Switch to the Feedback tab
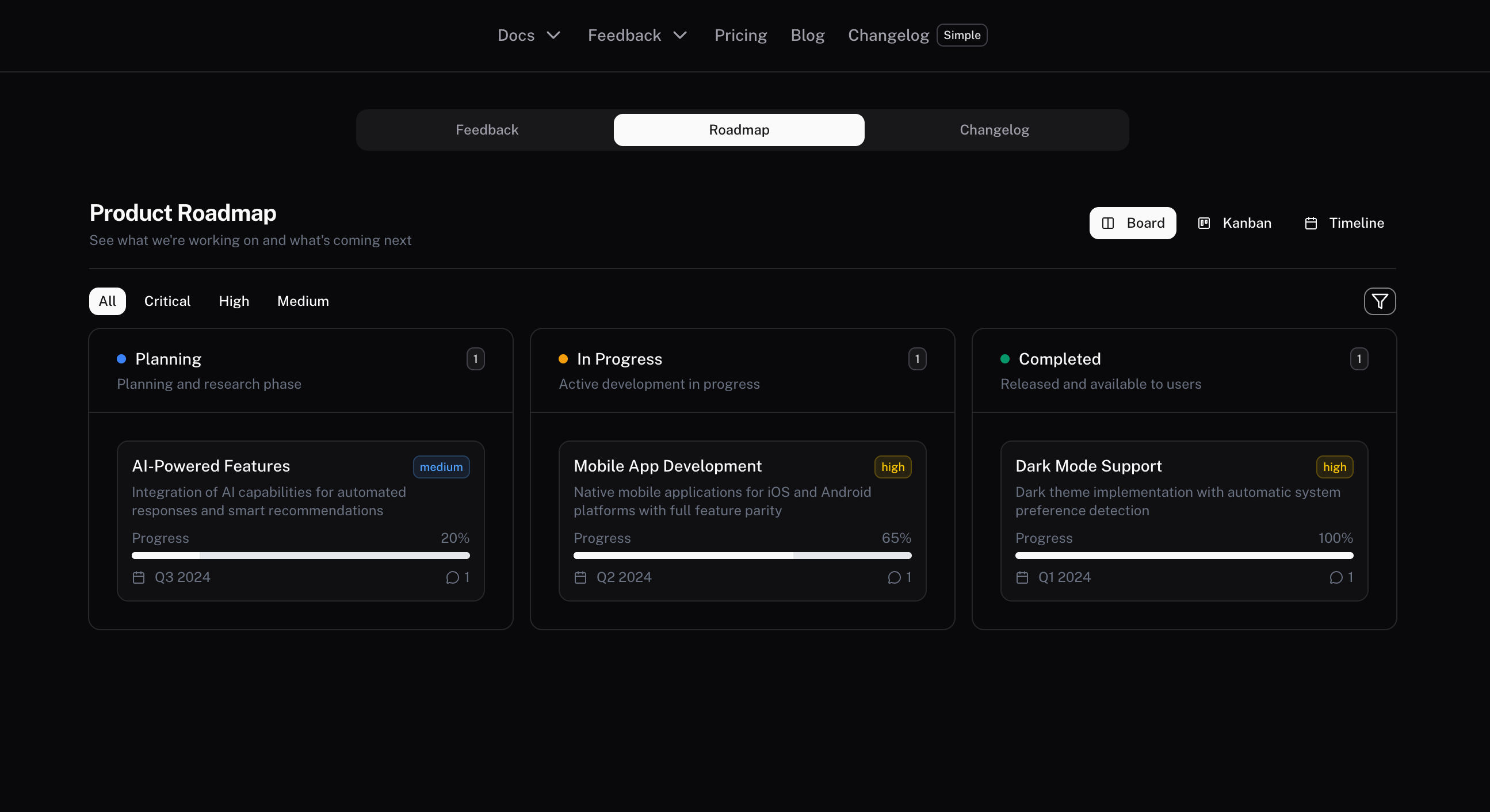Image resolution: width=1490 pixels, height=812 pixels. coord(487,129)
